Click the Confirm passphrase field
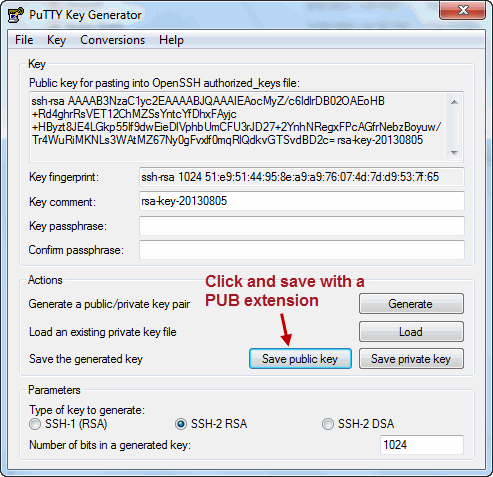The image size is (493, 477). (302, 250)
